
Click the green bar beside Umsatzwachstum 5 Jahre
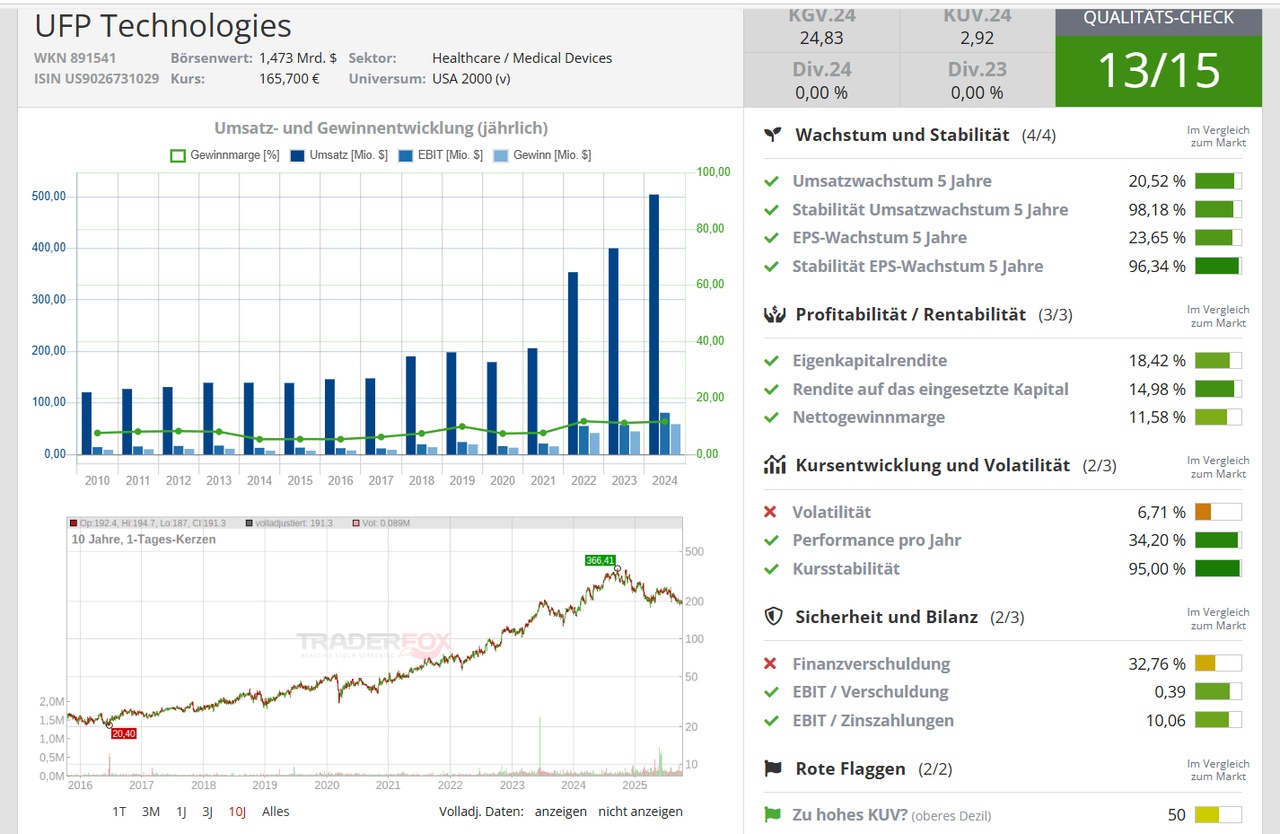tap(1217, 181)
